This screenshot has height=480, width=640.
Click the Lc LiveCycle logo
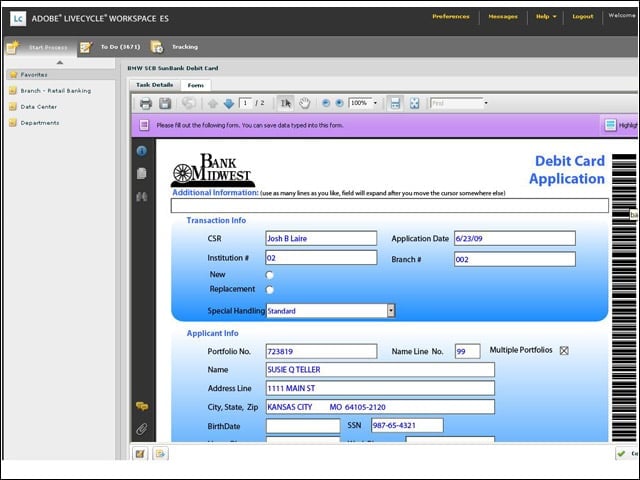[18, 19]
